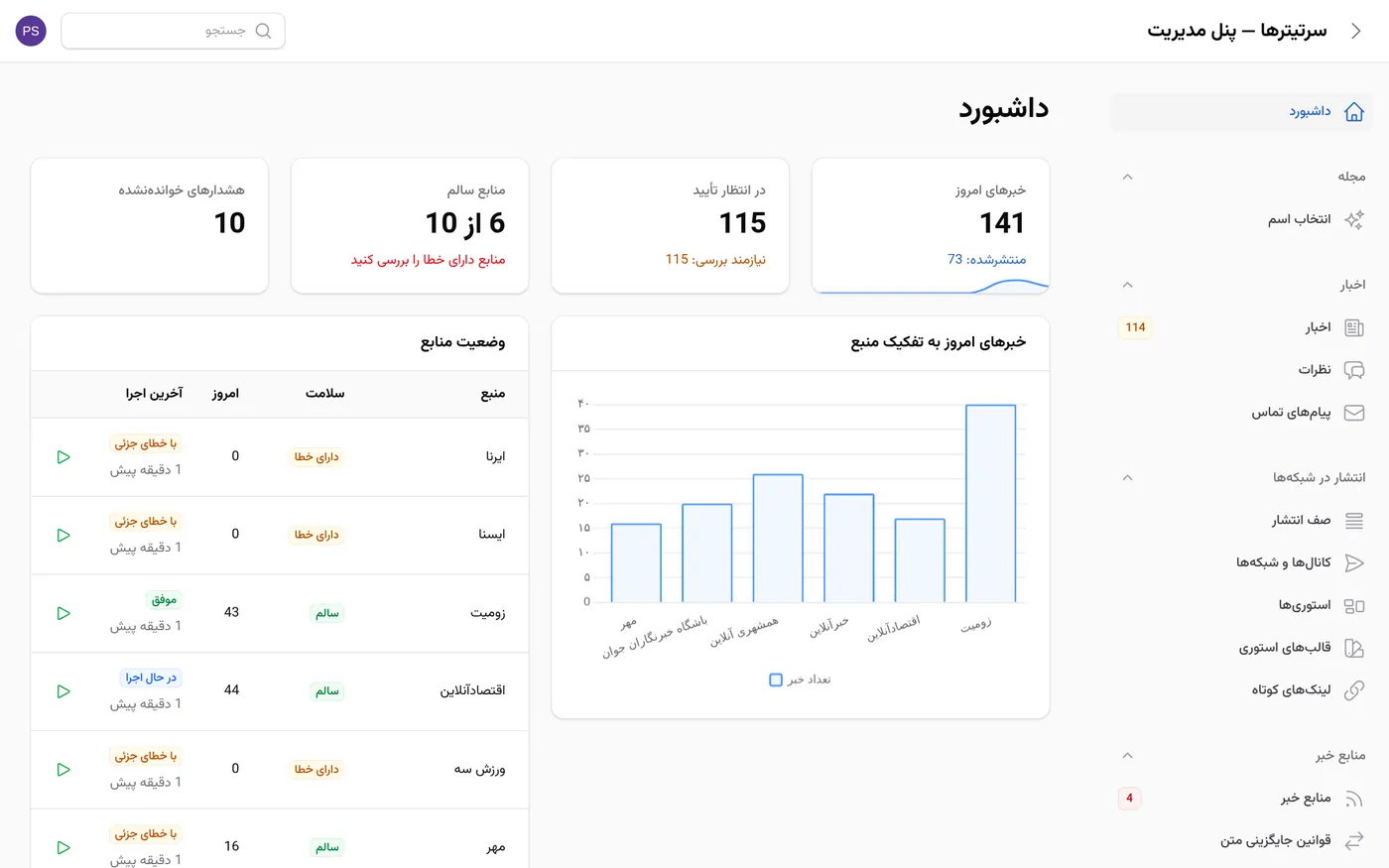1389x868 pixels.
Task: Collapse the منابع خبر sidebar section
Action: pyautogui.click(x=1127, y=755)
